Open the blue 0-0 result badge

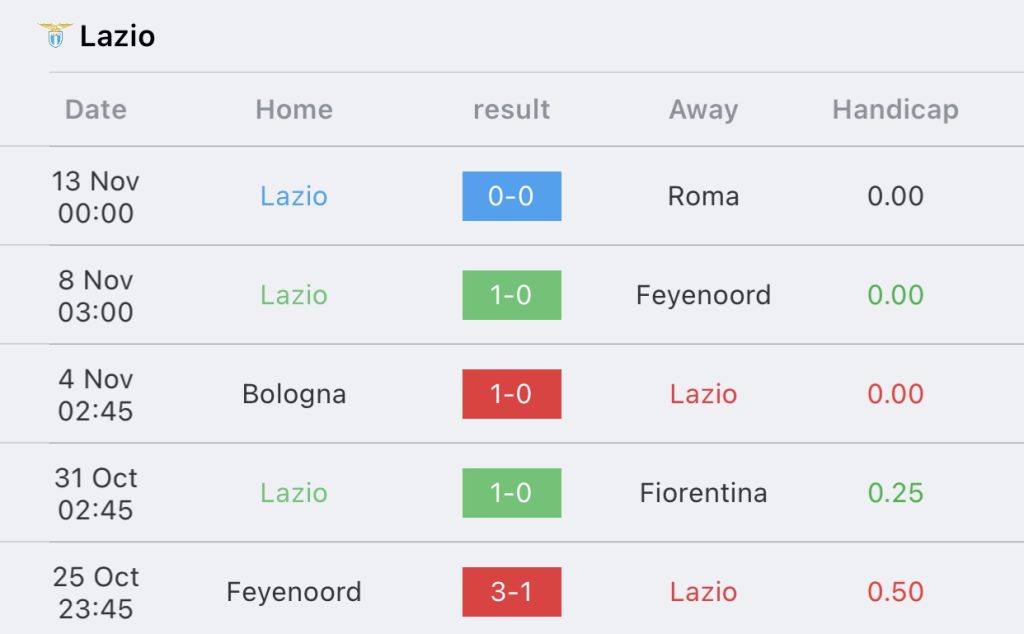[511, 196]
